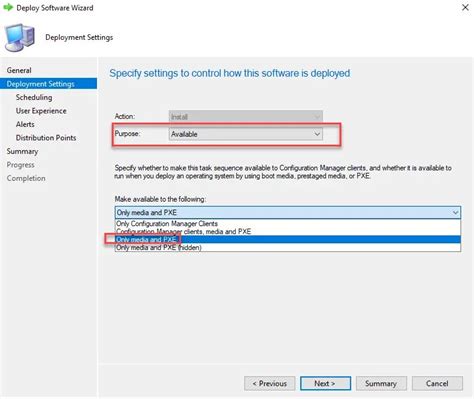Click the computer icon beside Deployment Settings
The height and width of the screenshot is (399, 474).
point(20,37)
